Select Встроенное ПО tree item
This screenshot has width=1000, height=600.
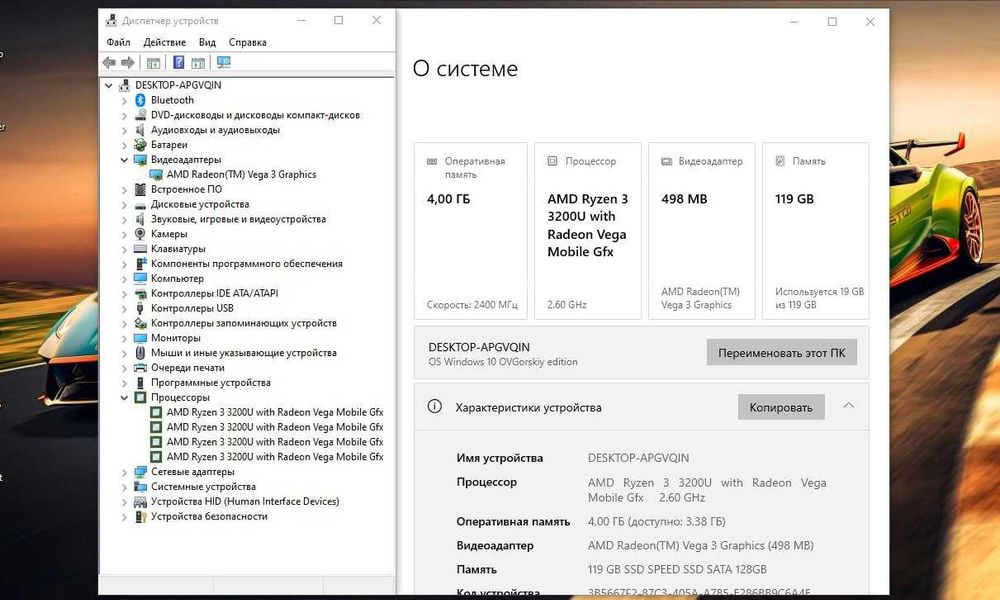[186, 189]
